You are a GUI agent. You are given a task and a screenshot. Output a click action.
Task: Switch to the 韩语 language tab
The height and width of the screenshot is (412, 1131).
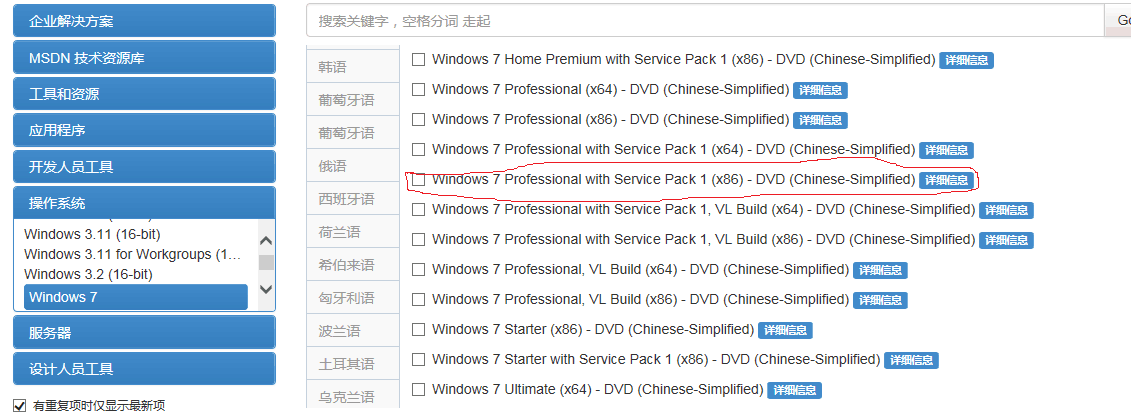click(332, 67)
